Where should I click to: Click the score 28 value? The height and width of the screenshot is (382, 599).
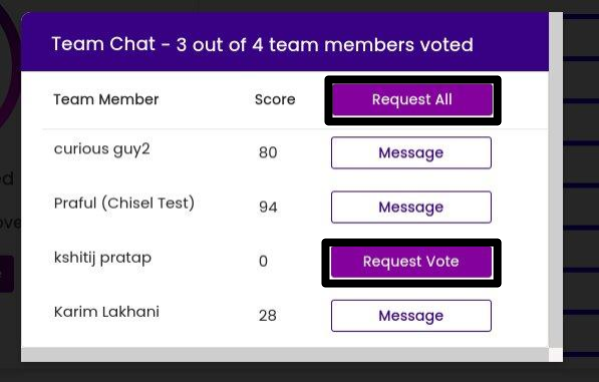(267, 316)
